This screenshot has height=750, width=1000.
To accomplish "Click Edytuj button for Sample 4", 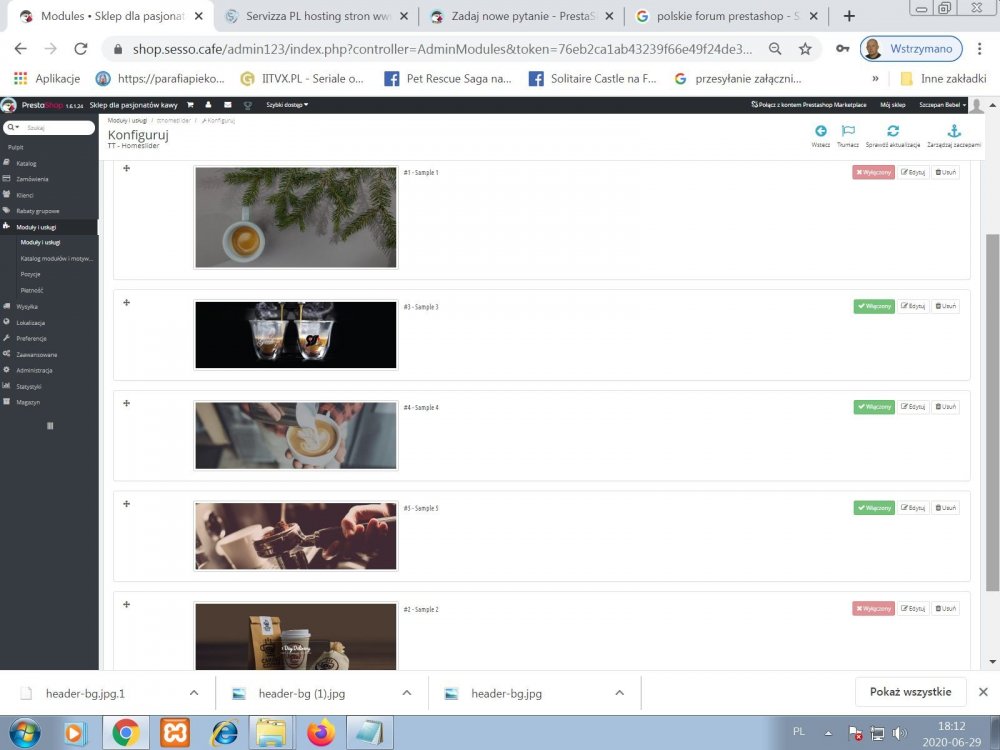I will (913, 407).
